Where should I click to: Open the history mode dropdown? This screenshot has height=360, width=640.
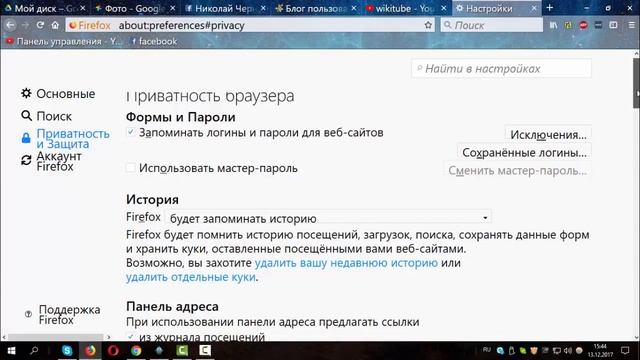tap(328, 218)
